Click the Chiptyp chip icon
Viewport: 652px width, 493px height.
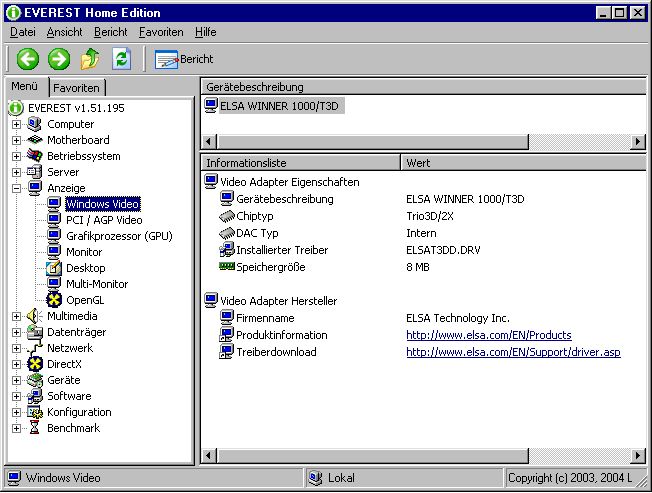point(227,216)
